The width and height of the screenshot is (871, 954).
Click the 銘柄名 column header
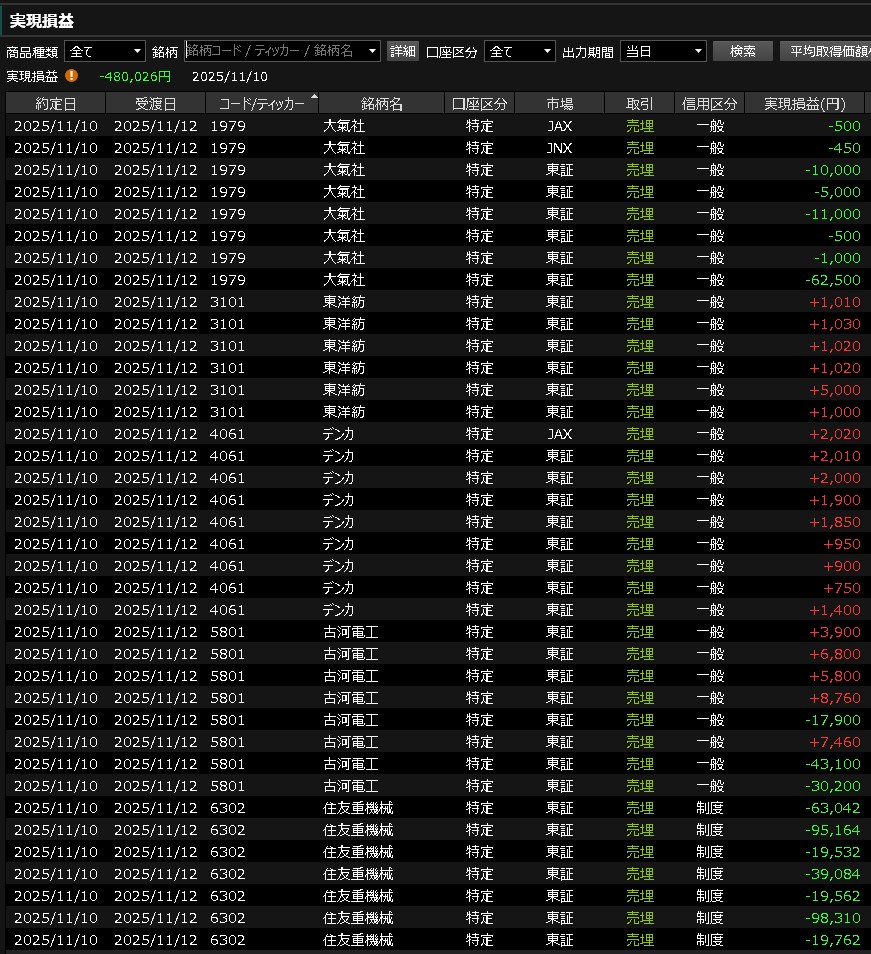click(382, 103)
